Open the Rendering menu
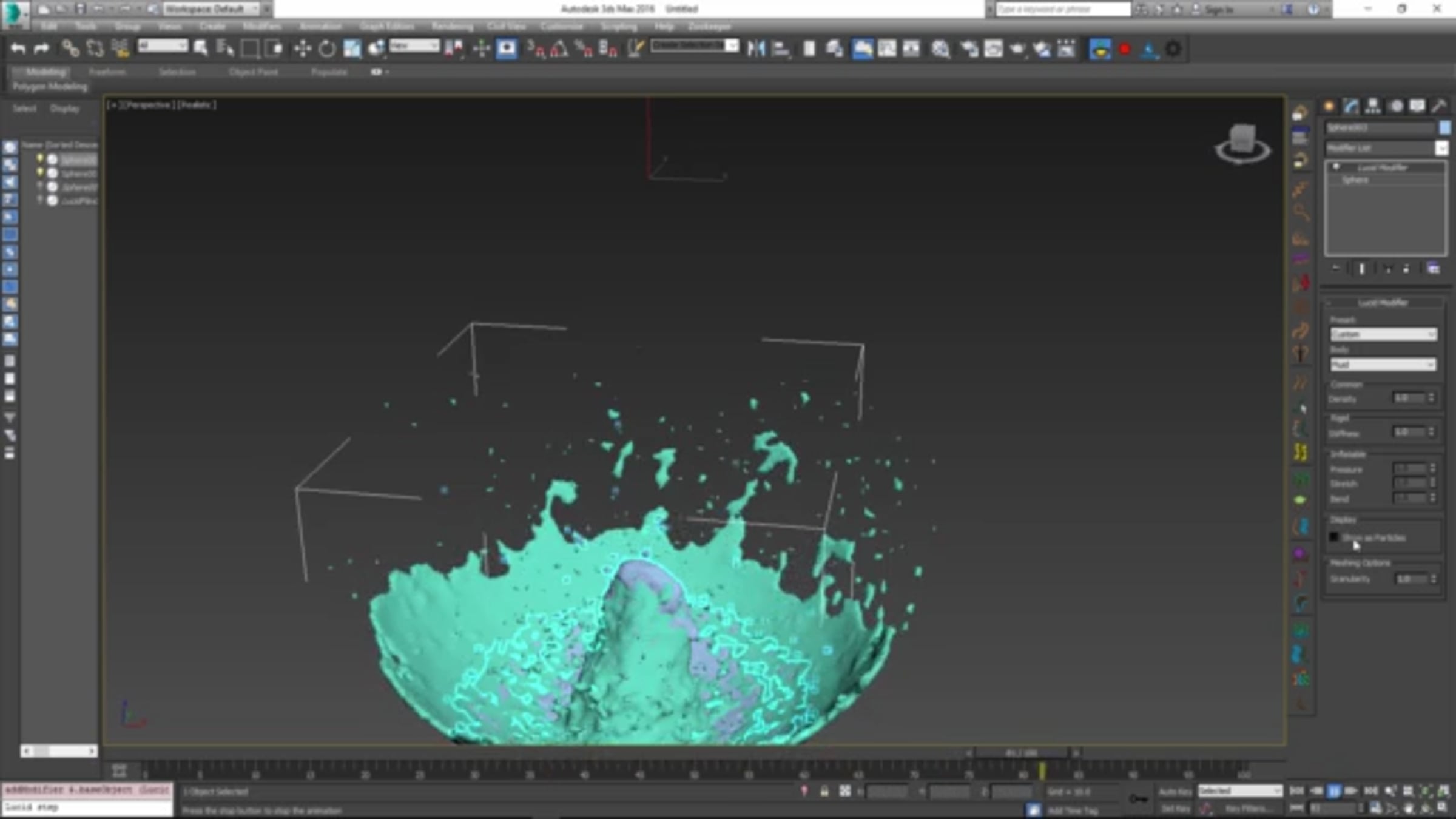Screen dimensions: 1456x819 [x=452, y=26]
